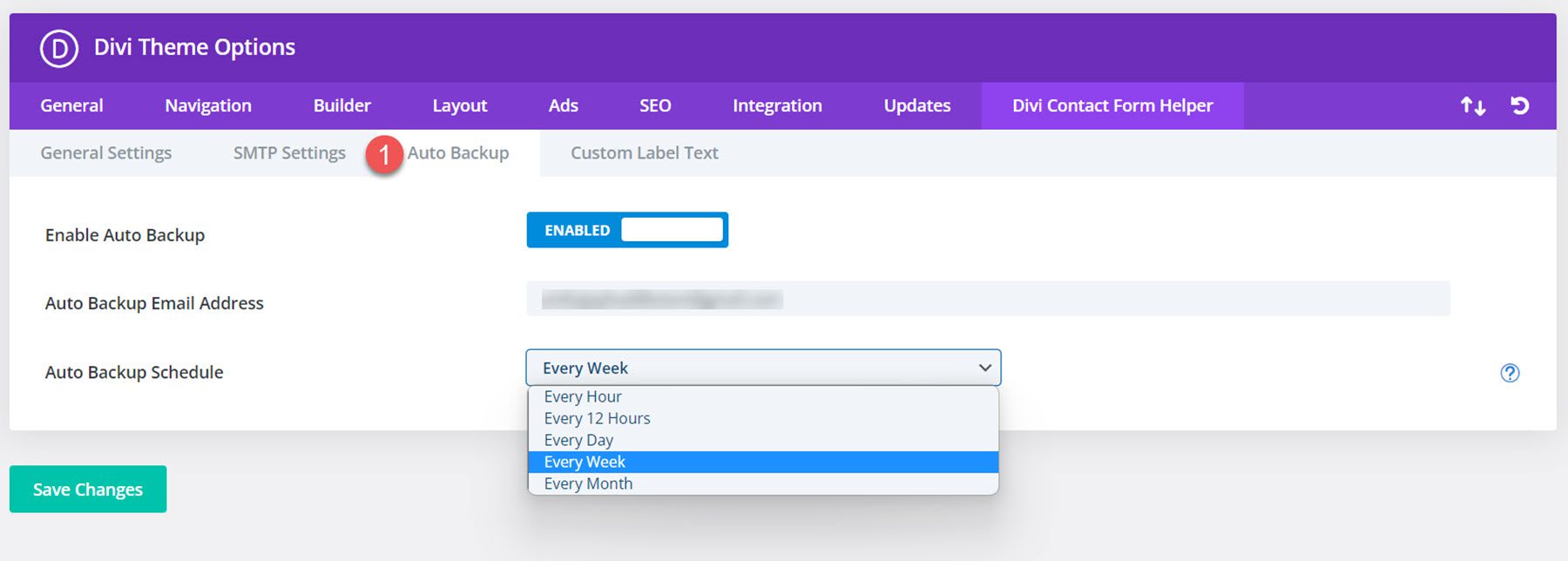Screen dimensions: 1568x561
Task: Select the highlighted Every Week option
Action: pyautogui.click(x=763, y=462)
